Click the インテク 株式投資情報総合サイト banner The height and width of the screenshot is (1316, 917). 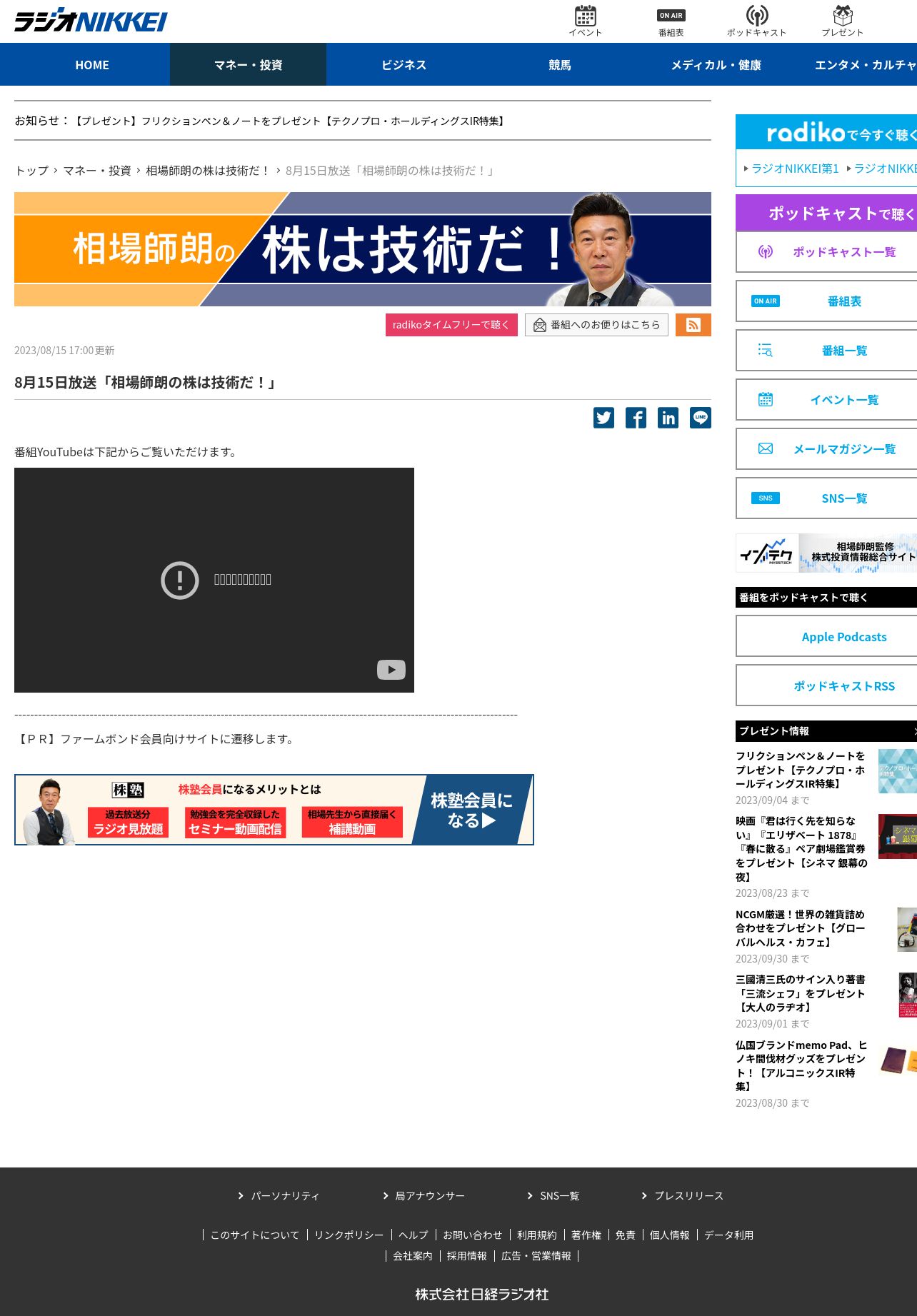tap(826, 553)
